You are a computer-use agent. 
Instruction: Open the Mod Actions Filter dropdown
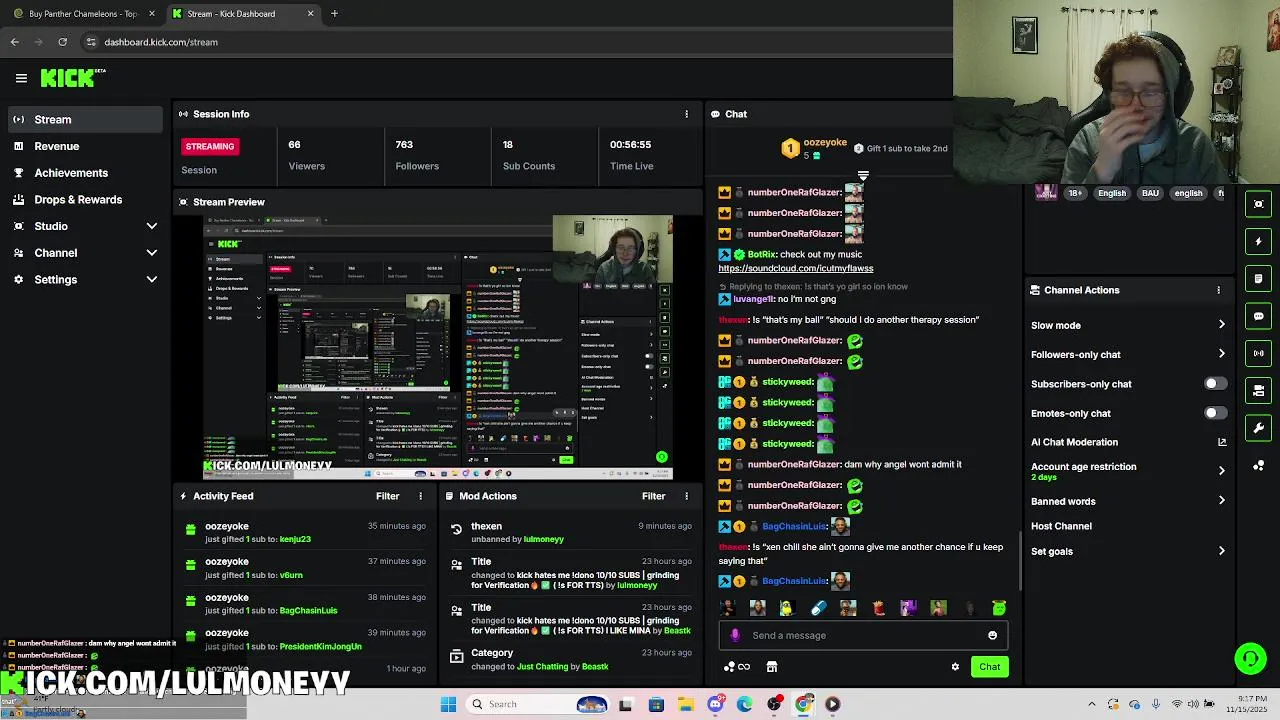653,496
